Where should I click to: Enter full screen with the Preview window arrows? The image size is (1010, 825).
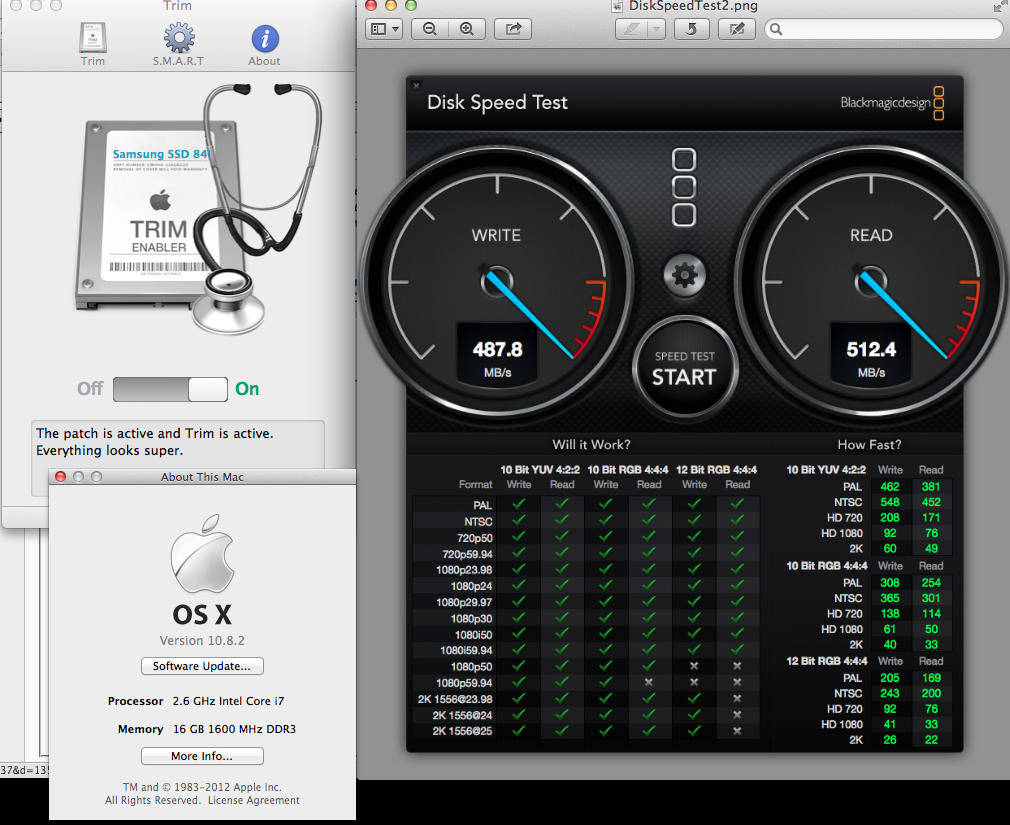click(999, 6)
